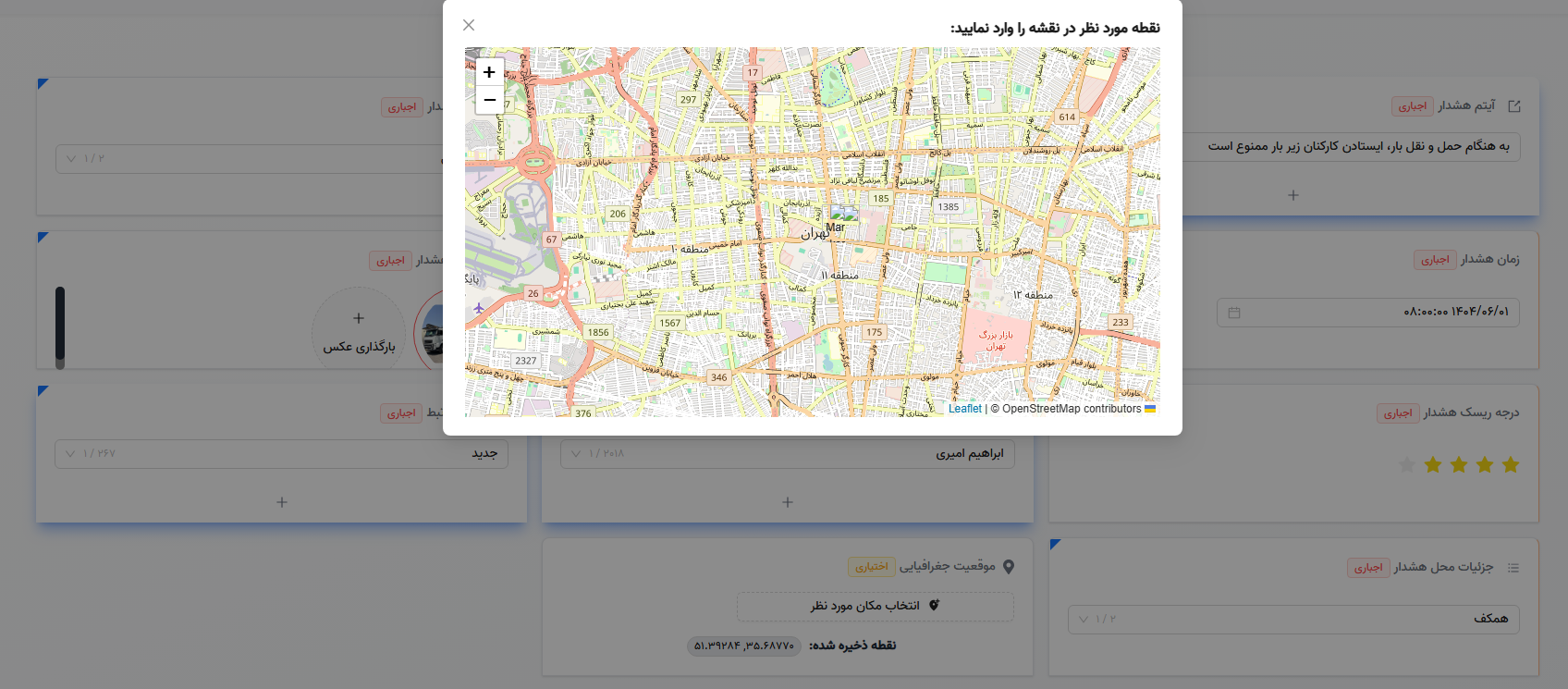Viewport: 1568px width, 689px height.
Task: Open the top-left ۱ / ۲ dropdown
Action: tap(250, 159)
